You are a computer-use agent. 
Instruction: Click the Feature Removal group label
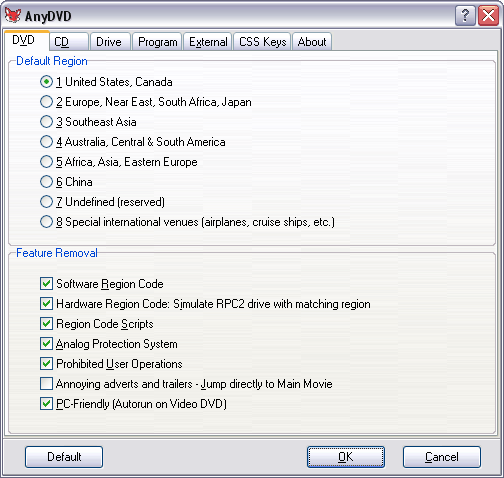click(57, 253)
